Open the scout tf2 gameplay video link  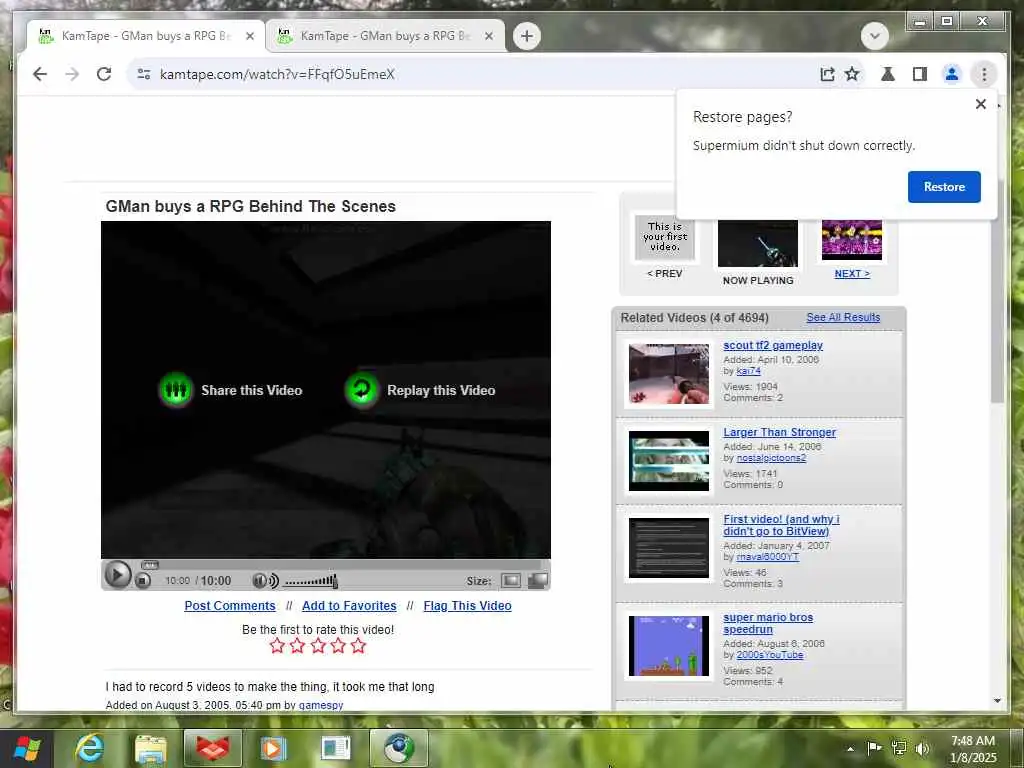tap(773, 345)
